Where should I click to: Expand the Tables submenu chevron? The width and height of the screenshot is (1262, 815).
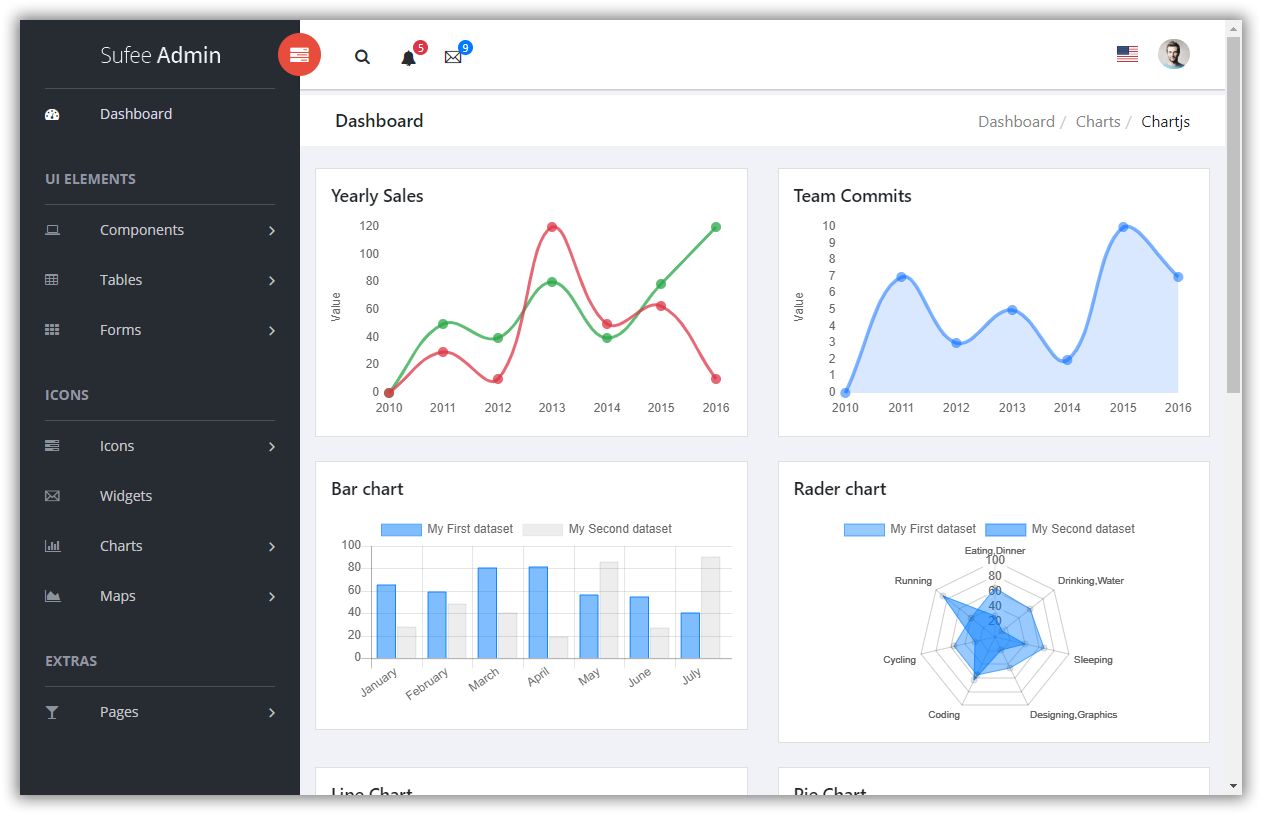click(x=271, y=281)
